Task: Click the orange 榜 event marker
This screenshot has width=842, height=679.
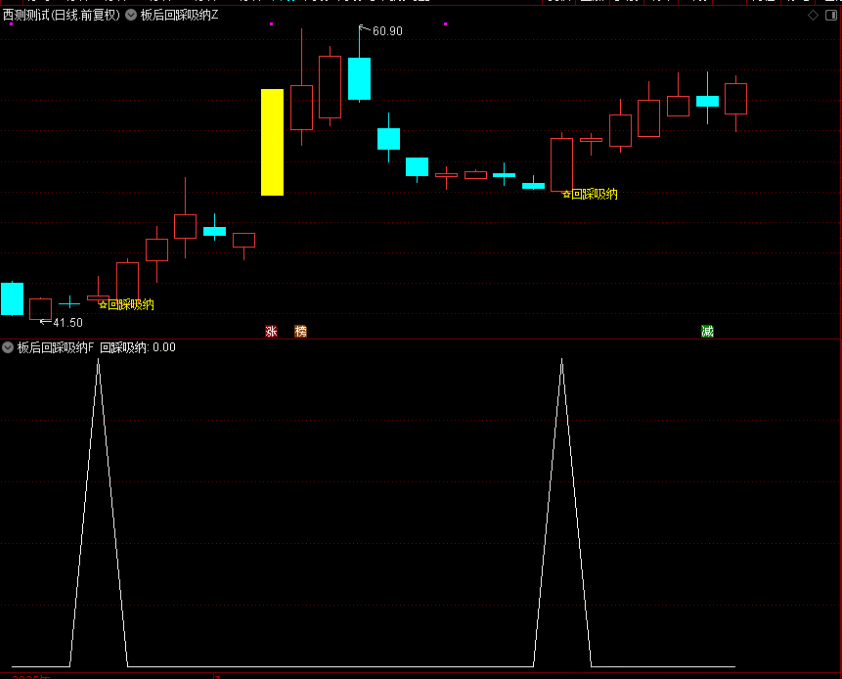Action: click(x=300, y=331)
